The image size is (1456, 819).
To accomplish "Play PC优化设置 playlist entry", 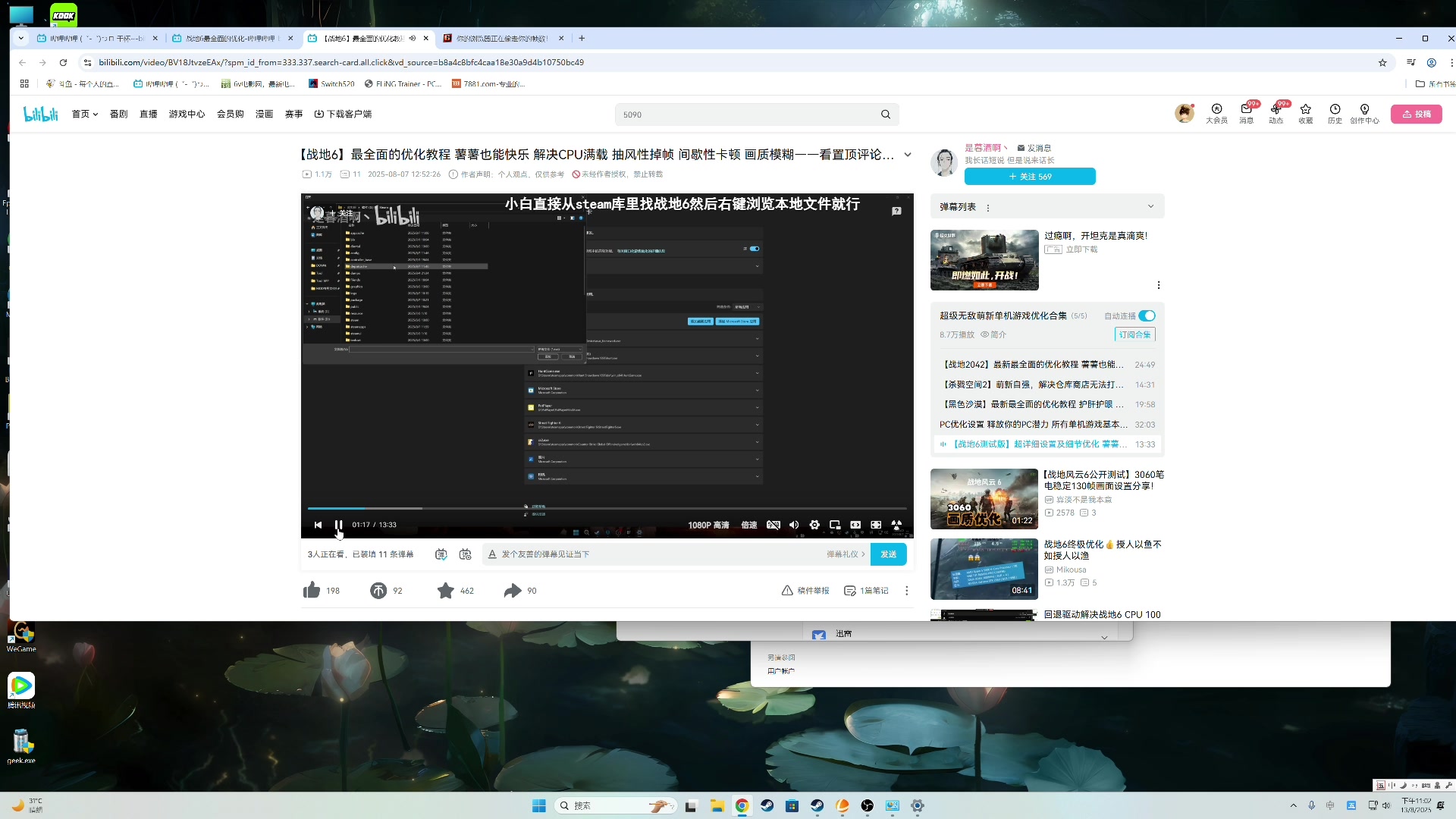I will pyautogui.click(x=1047, y=425).
